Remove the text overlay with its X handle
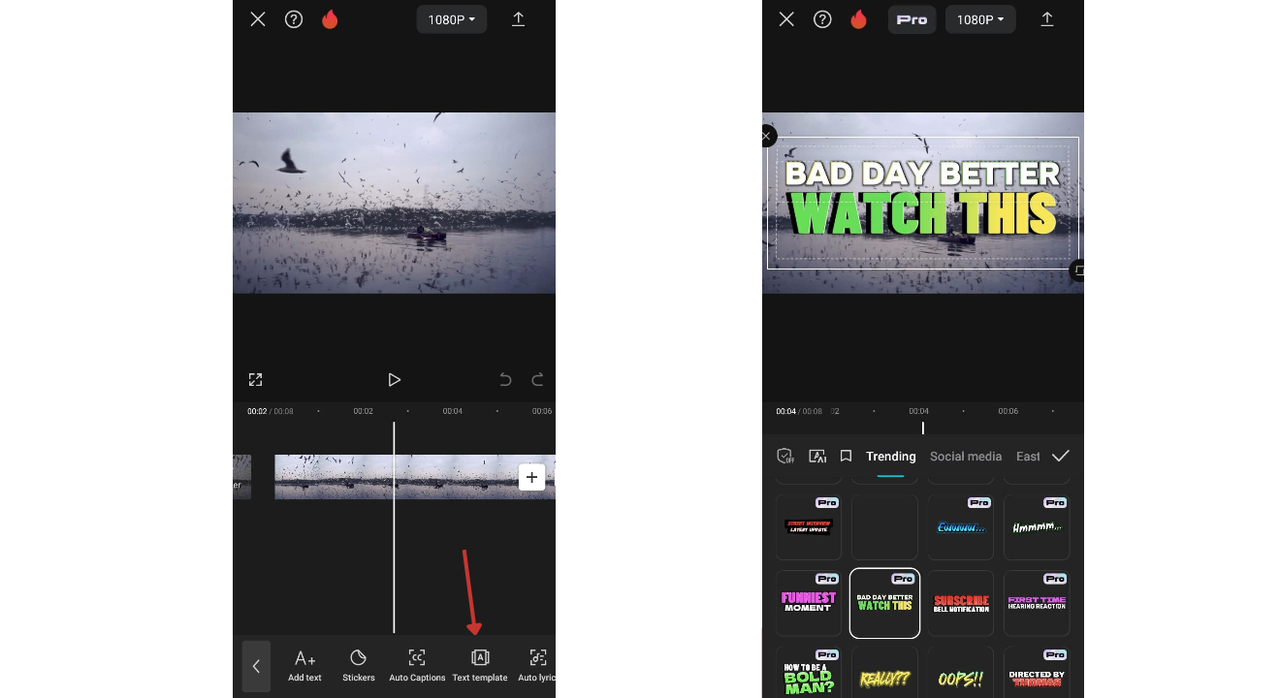The image size is (1280, 698). click(x=767, y=136)
